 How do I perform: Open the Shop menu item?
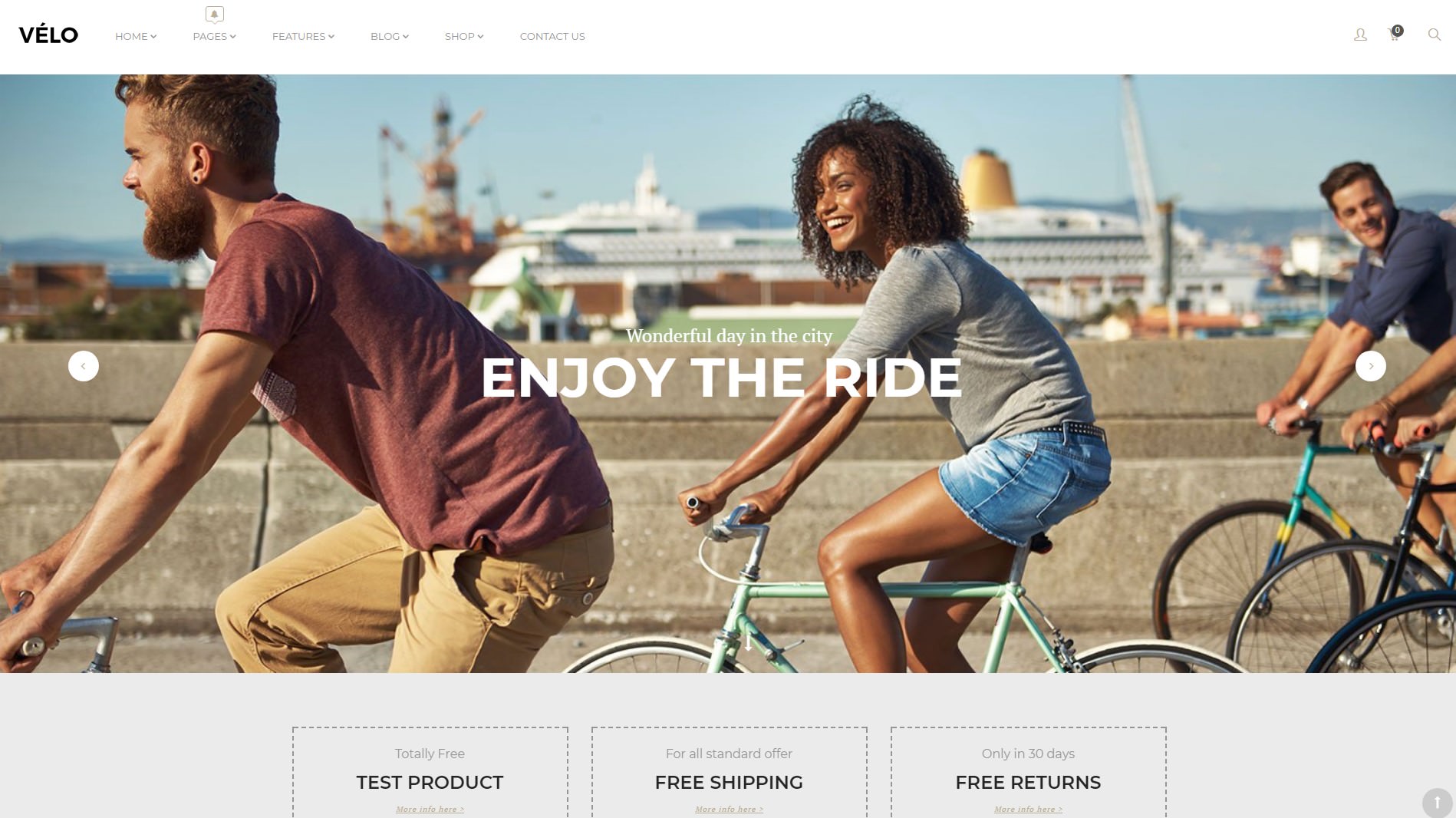(x=464, y=36)
